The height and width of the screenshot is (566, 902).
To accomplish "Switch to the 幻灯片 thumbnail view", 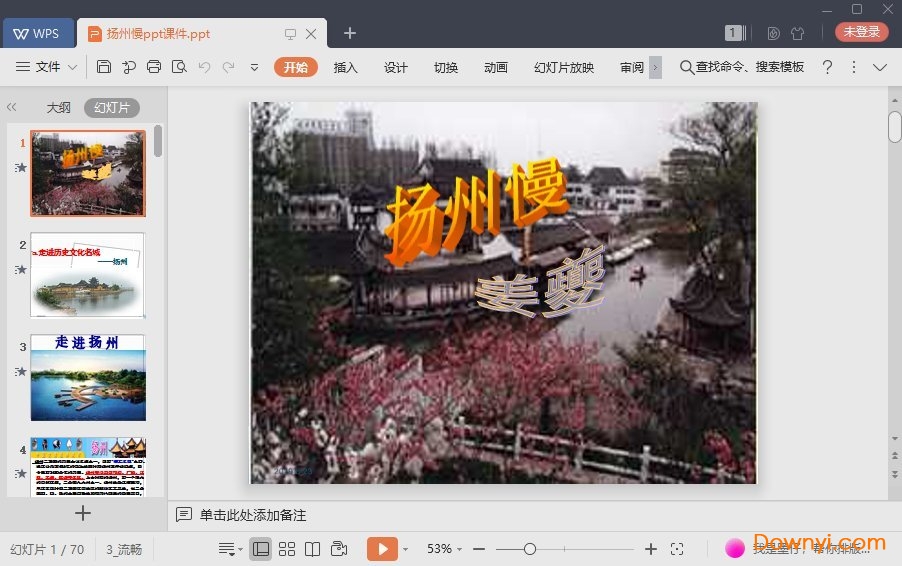I will 112,108.
